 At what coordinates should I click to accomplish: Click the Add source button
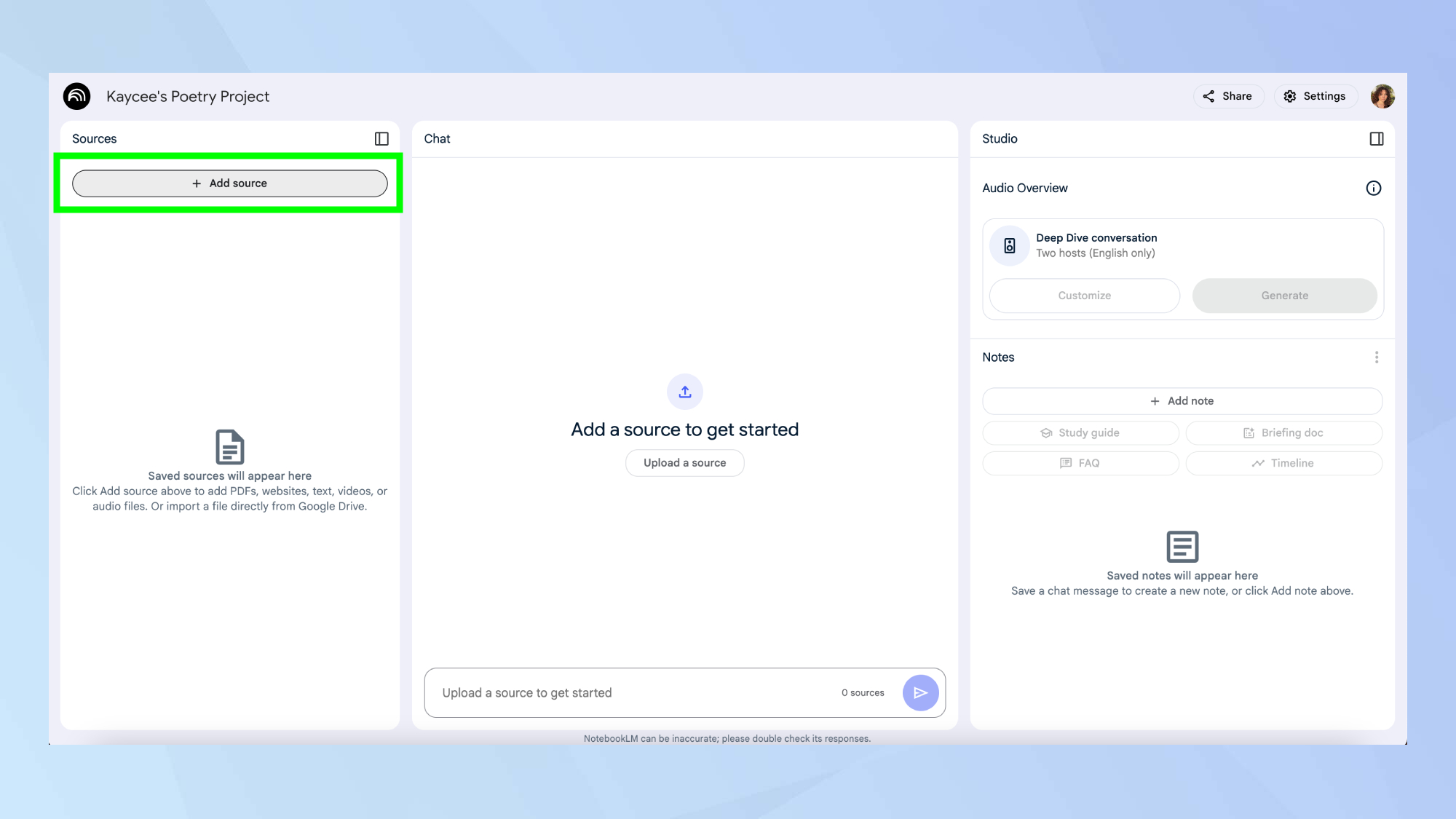pyautogui.click(x=229, y=183)
